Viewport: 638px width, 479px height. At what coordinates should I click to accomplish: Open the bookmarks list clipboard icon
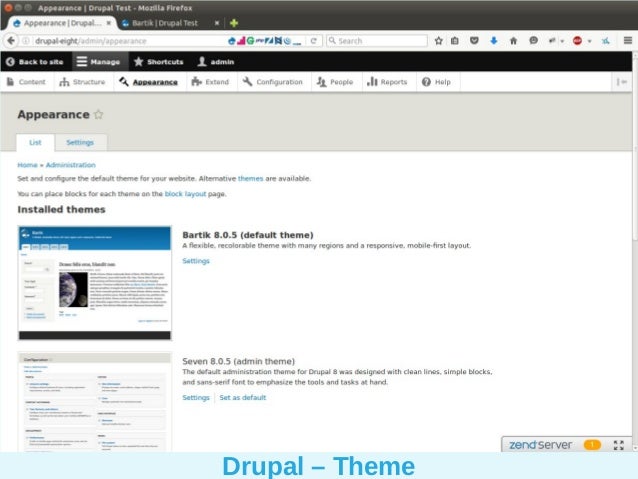[x=454, y=41]
